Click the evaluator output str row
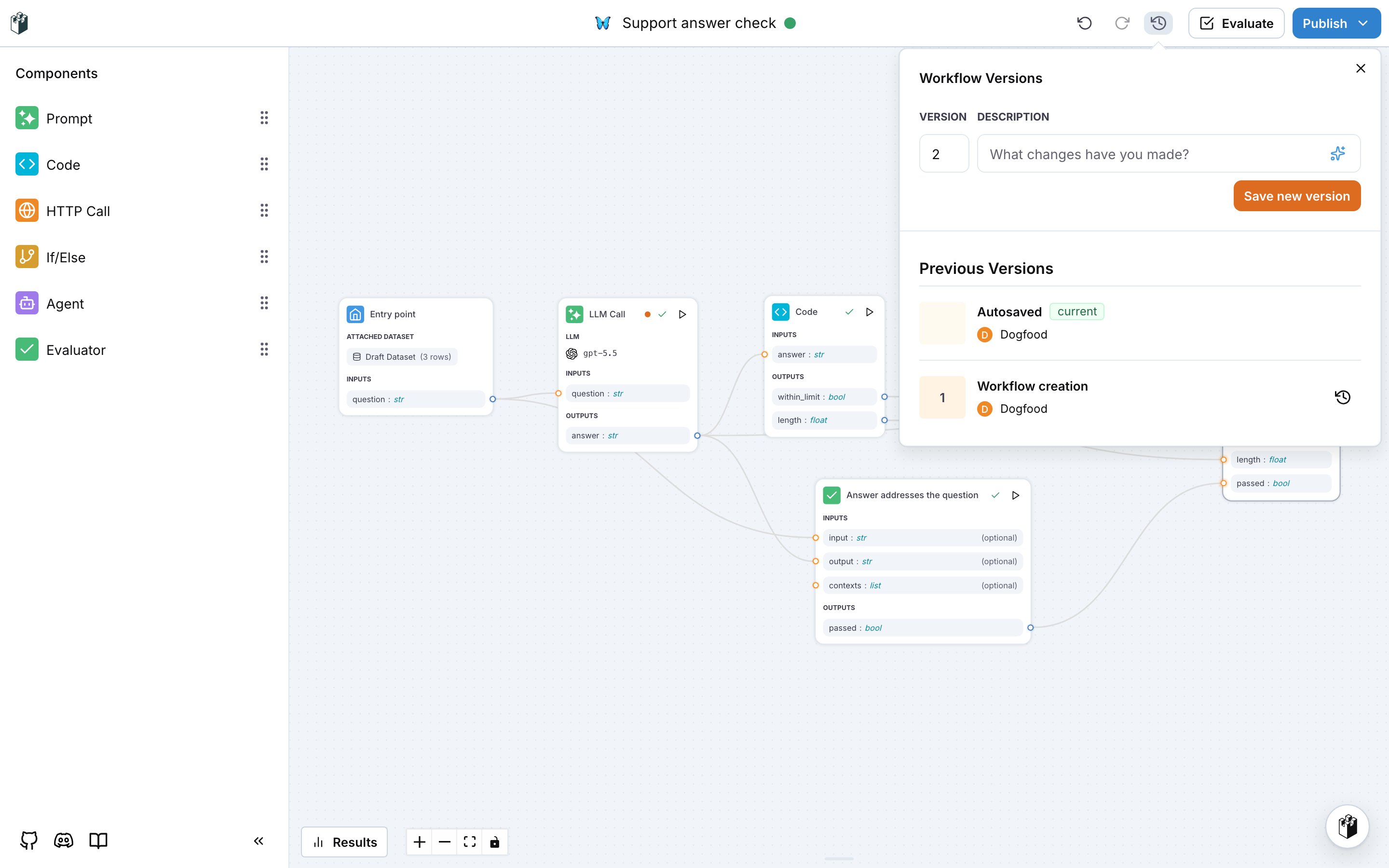Screen dimensions: 1389x868 [923, 561]
